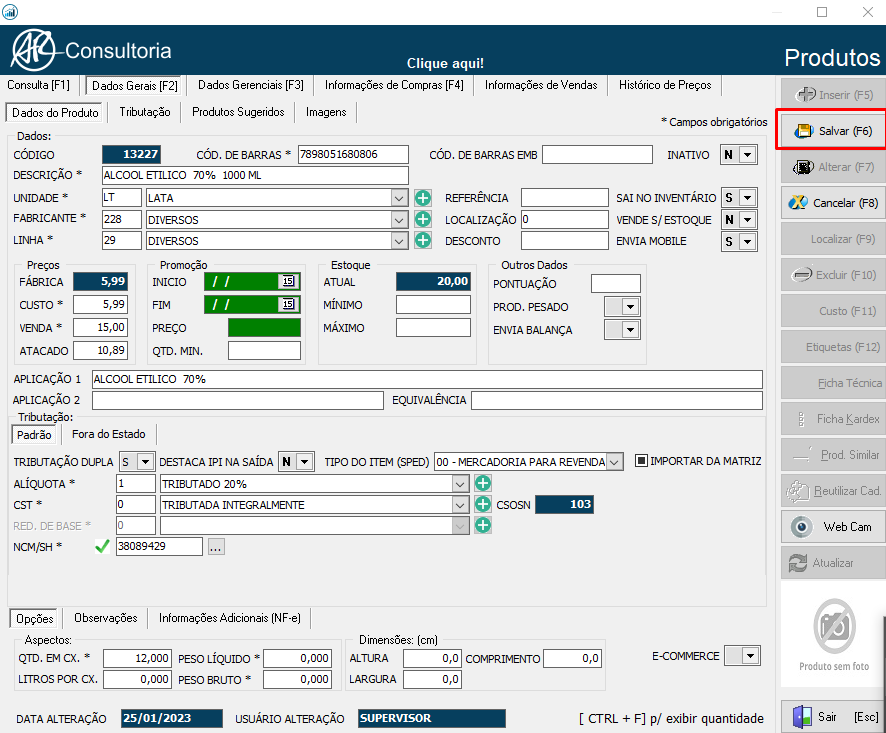Open PROD. PESADO dropdown

pos(631,307)
